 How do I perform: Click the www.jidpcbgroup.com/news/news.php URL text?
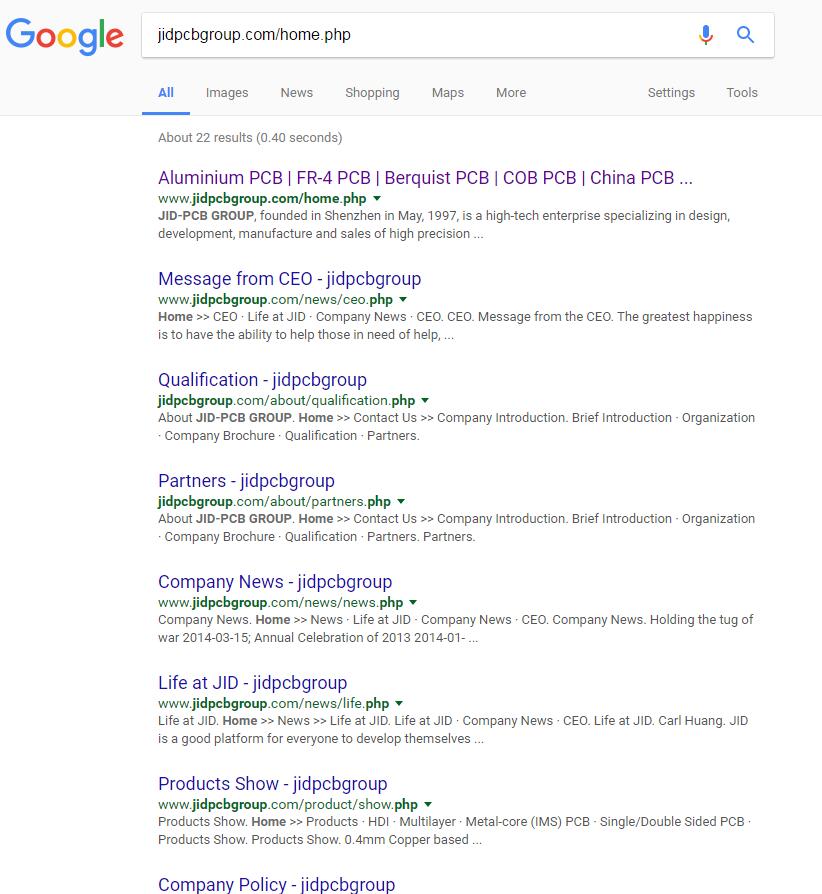280,602
